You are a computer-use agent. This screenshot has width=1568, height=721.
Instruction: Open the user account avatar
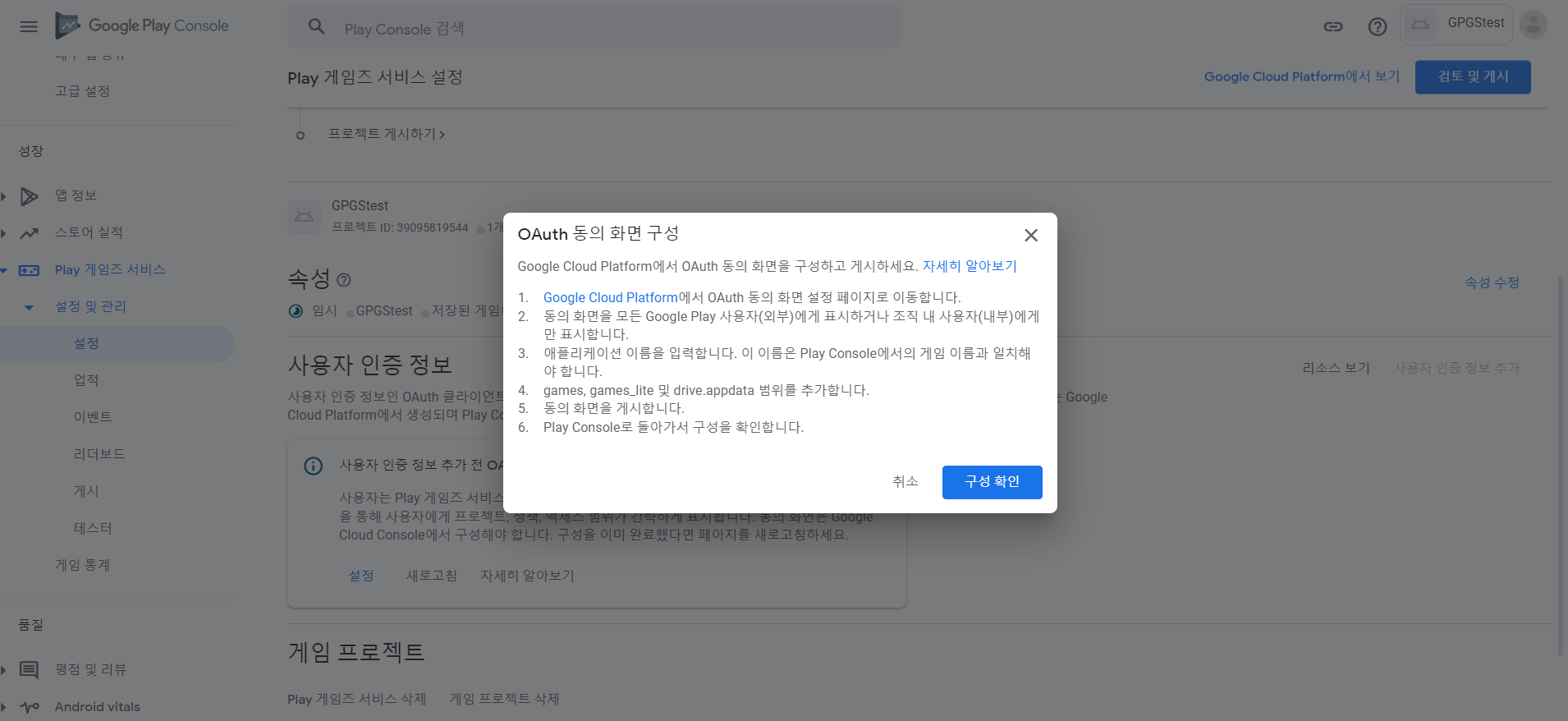(x=1534, y=24)
